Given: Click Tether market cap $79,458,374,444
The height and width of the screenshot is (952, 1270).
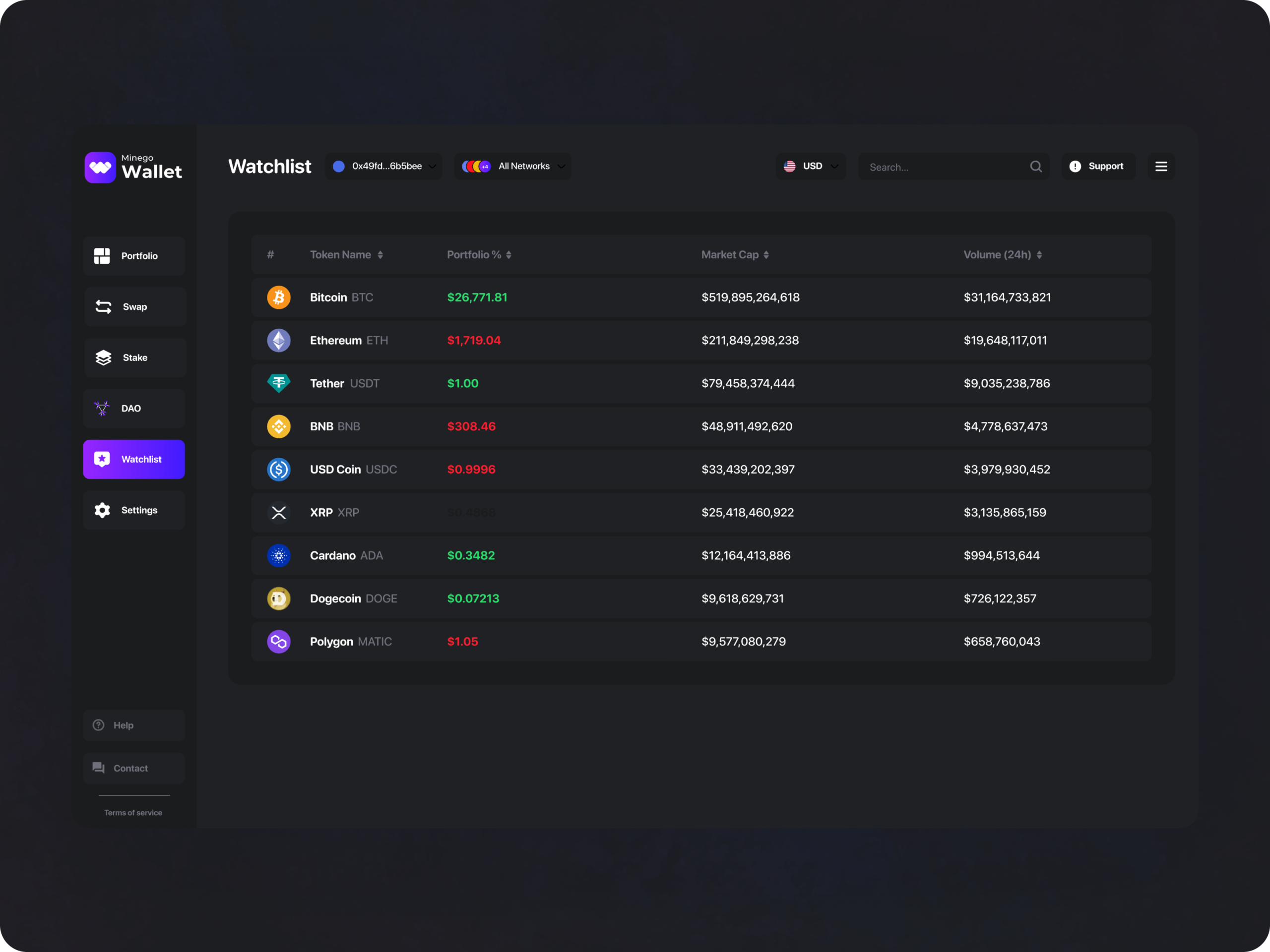Looking at the screenshot, I should pos(748,383).
